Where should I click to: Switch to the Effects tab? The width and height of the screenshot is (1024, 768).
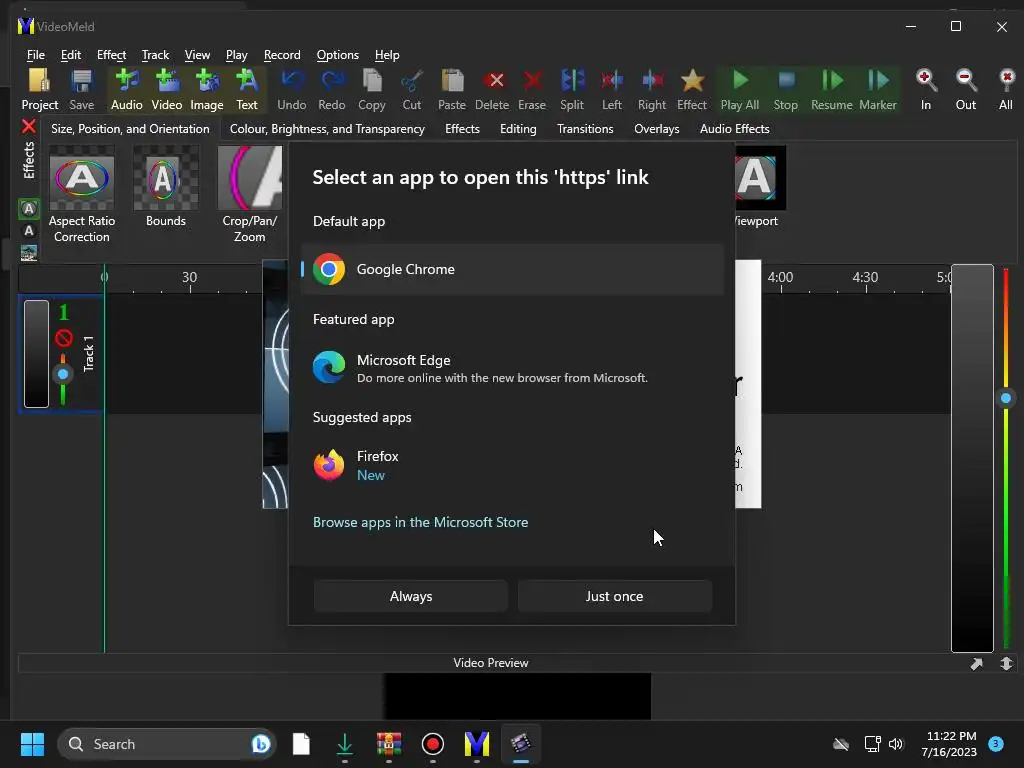click(462, 129)
